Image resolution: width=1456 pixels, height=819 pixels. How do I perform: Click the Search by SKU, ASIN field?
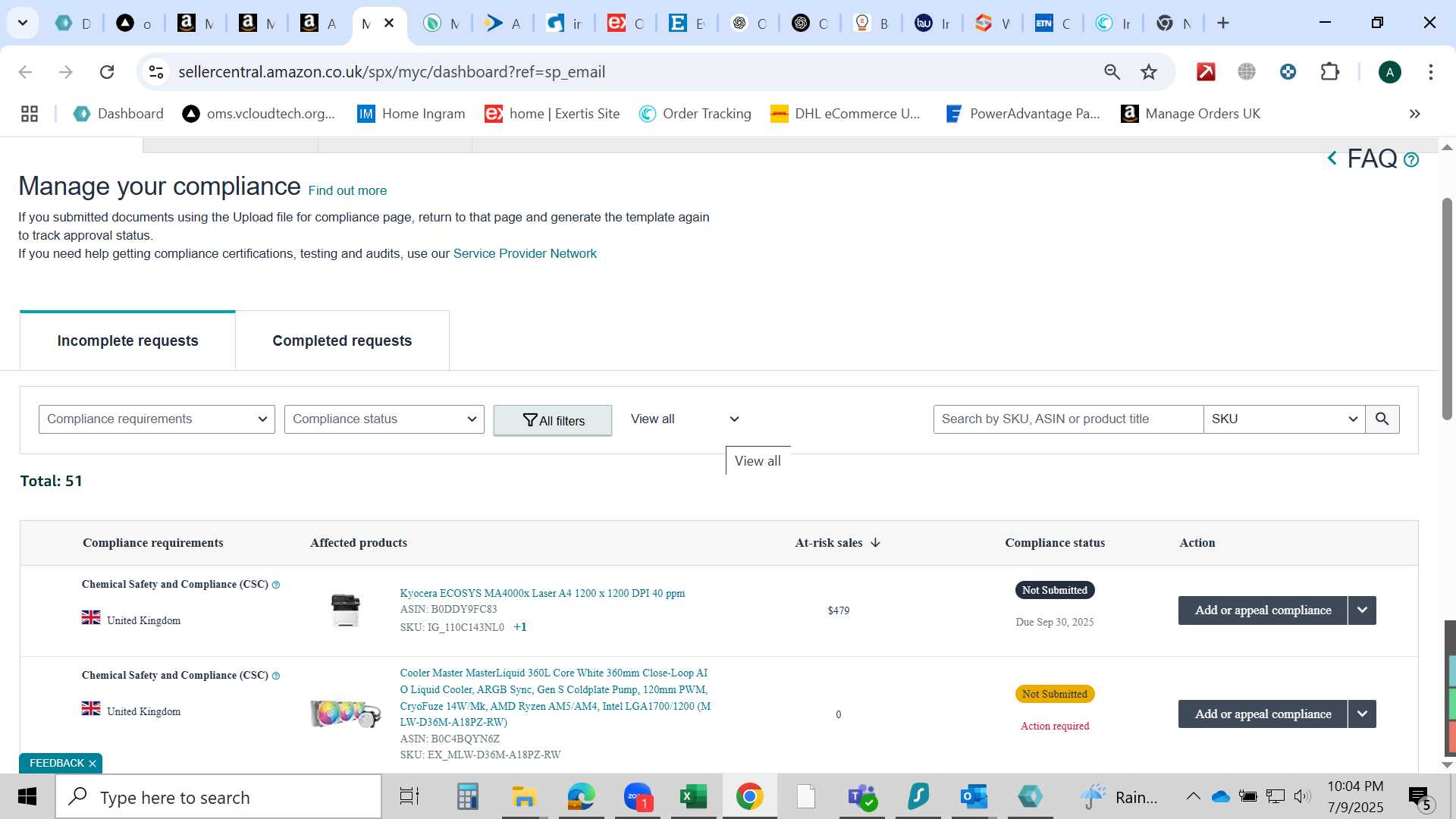coord(1068,419)
